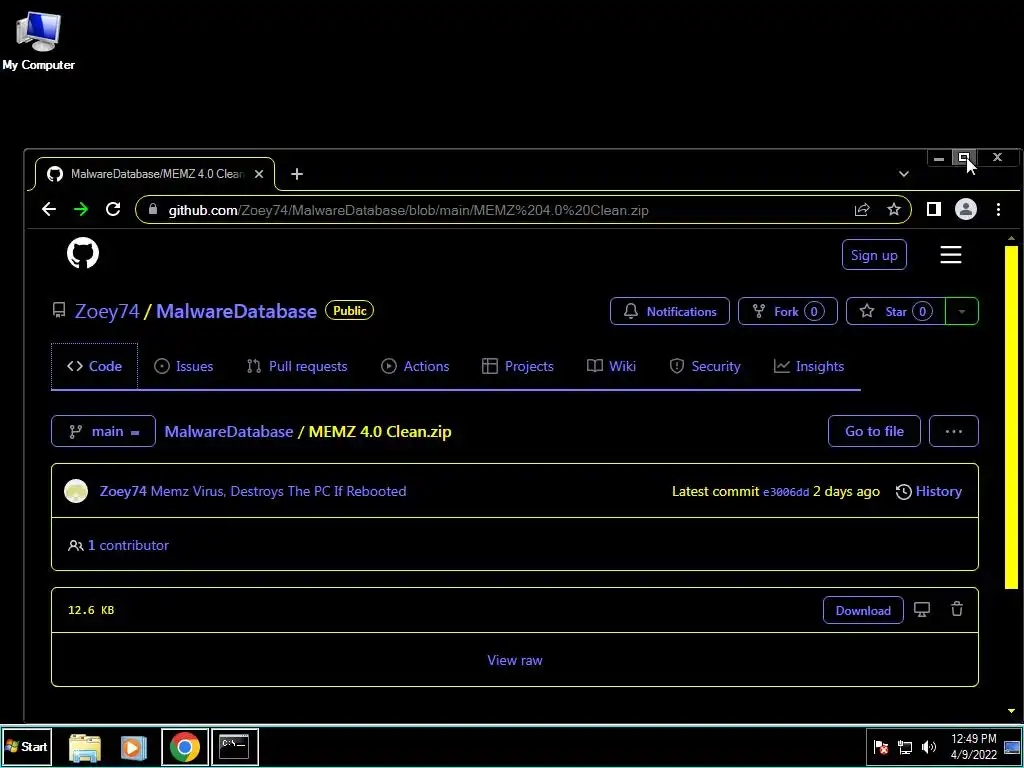Click Chrome icon in taskbar
This screenshot has width=1024, height=768.
(x=185, y=747)
